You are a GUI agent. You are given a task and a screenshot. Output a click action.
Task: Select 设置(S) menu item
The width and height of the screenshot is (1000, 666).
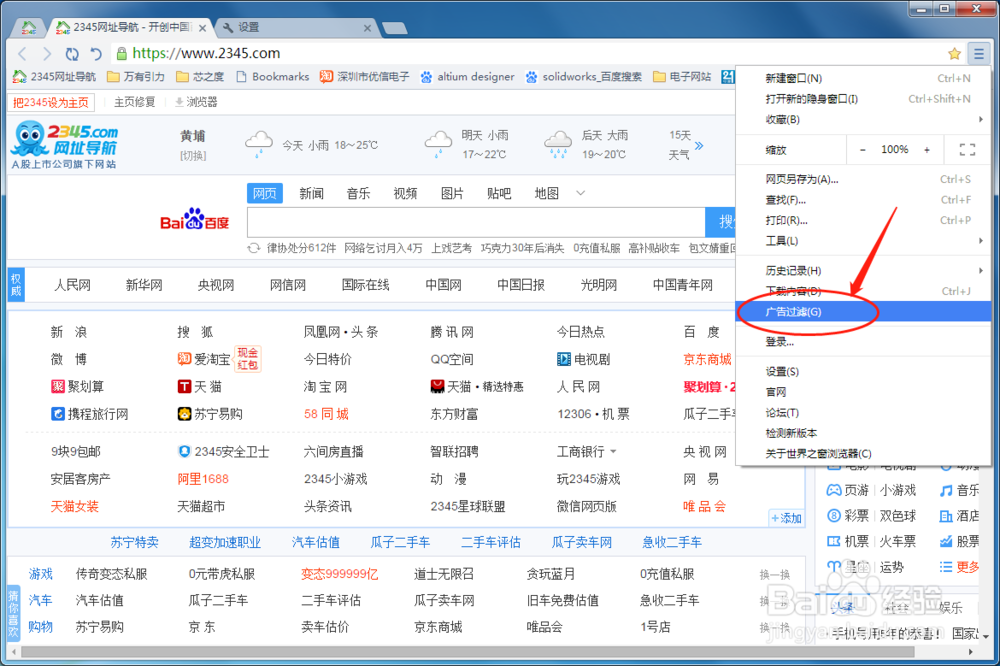point(863,371)
